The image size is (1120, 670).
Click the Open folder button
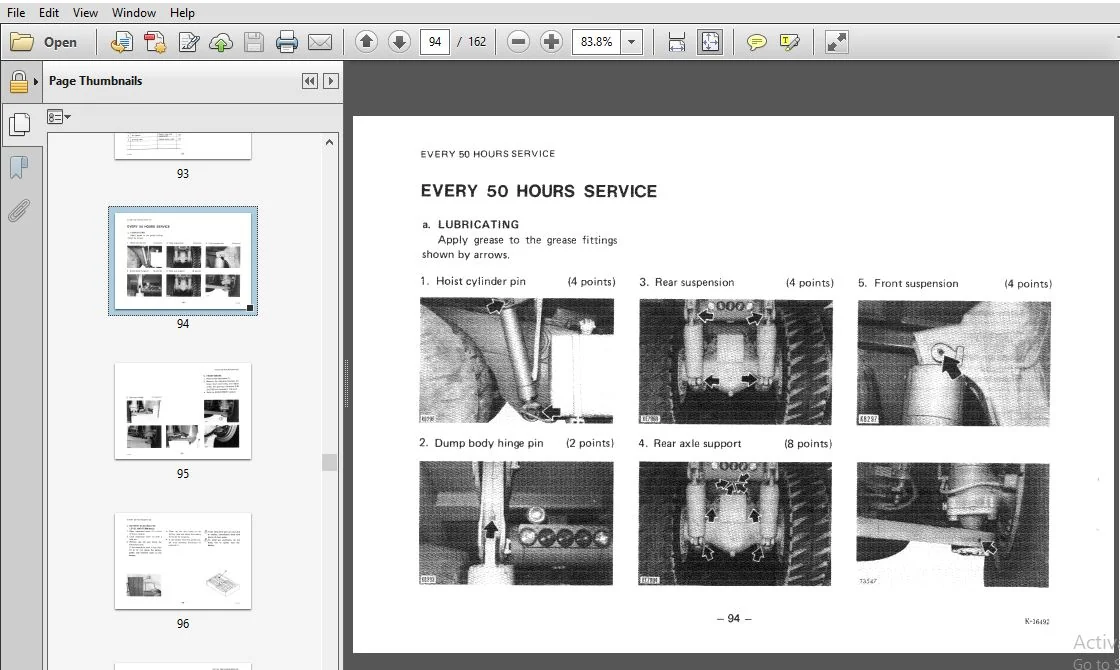tap(44, 42)
